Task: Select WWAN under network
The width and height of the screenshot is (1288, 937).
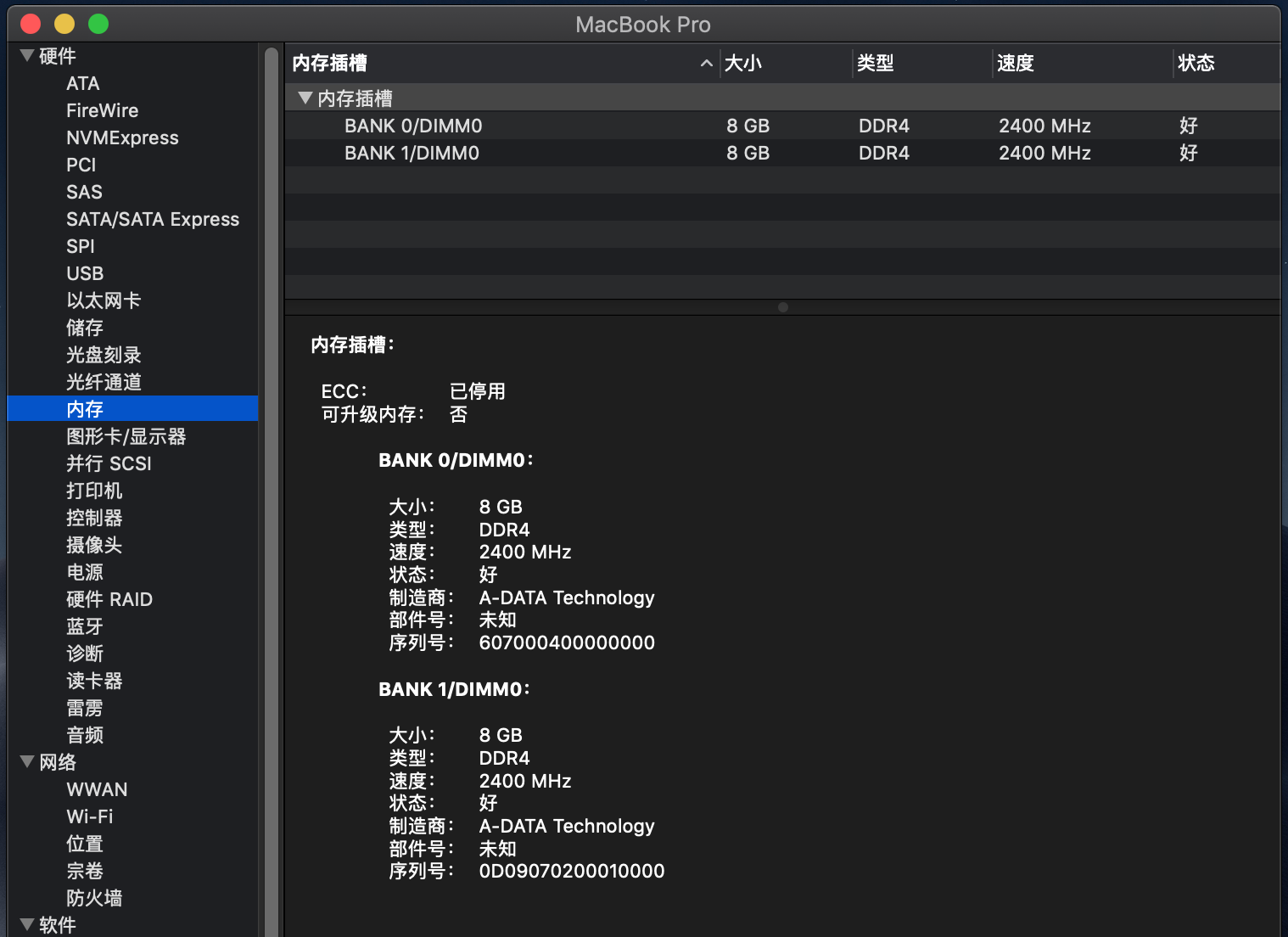Action: coord(97,789)
